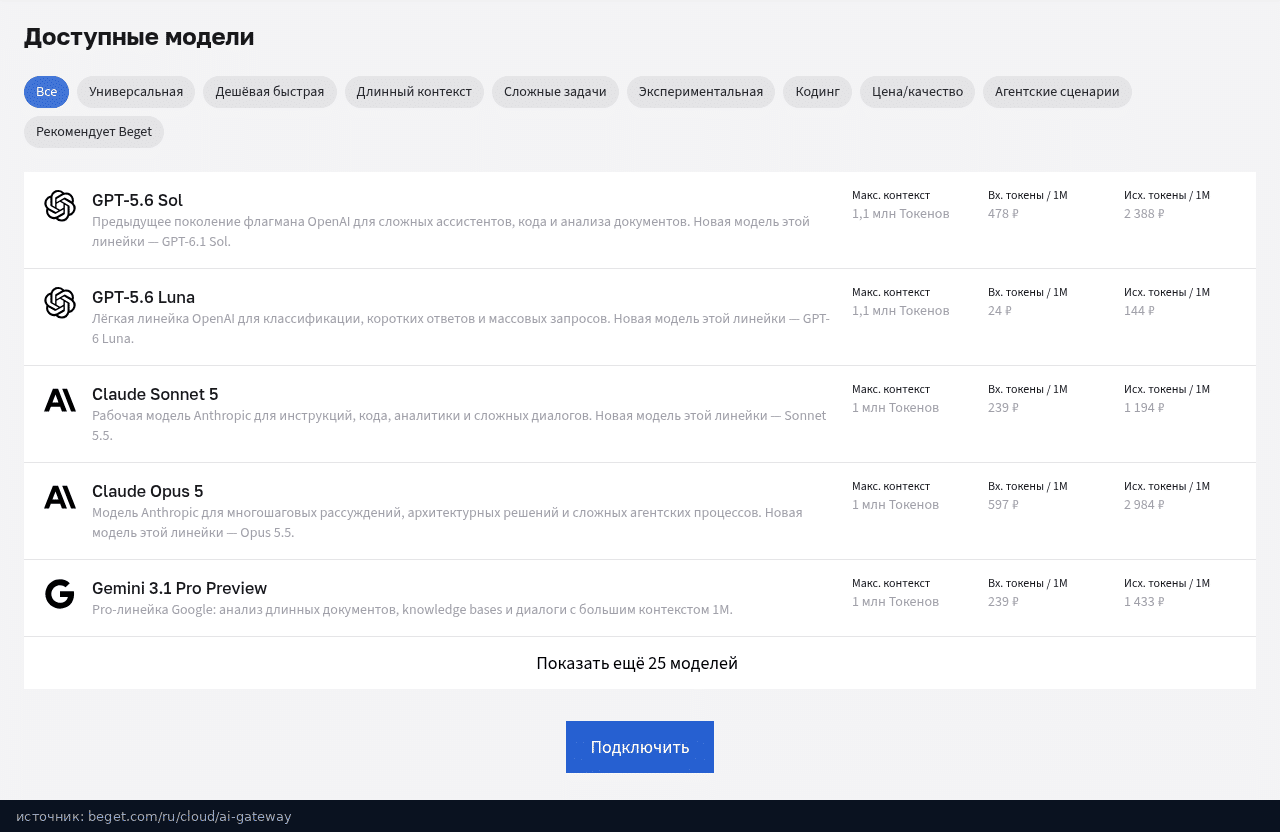Open the Claude Opus 5 model title
This screenshot has width=1280, height=832.
point(147,491)
